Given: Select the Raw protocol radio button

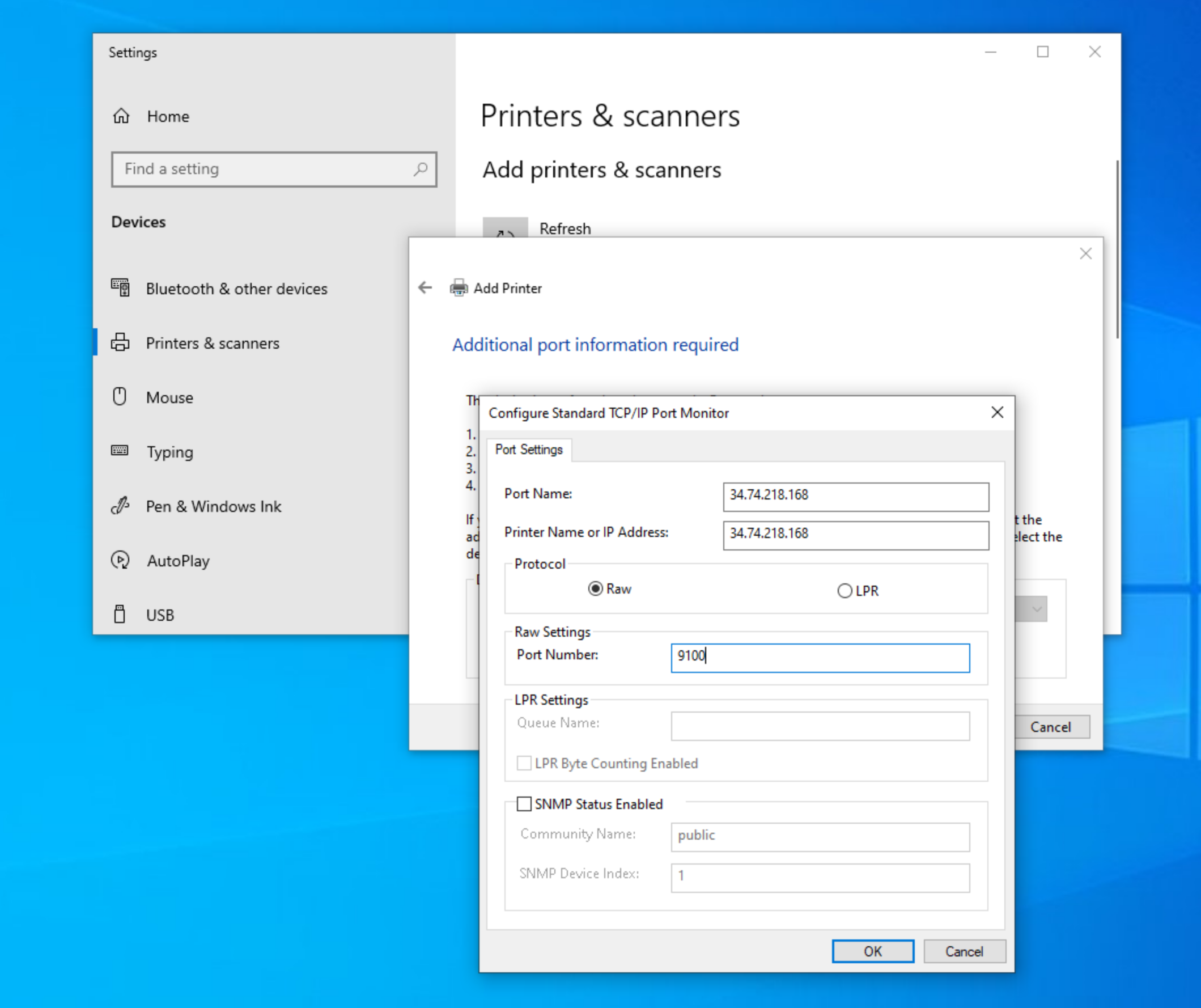Looking at the screenshot, I should click(595, 588).
